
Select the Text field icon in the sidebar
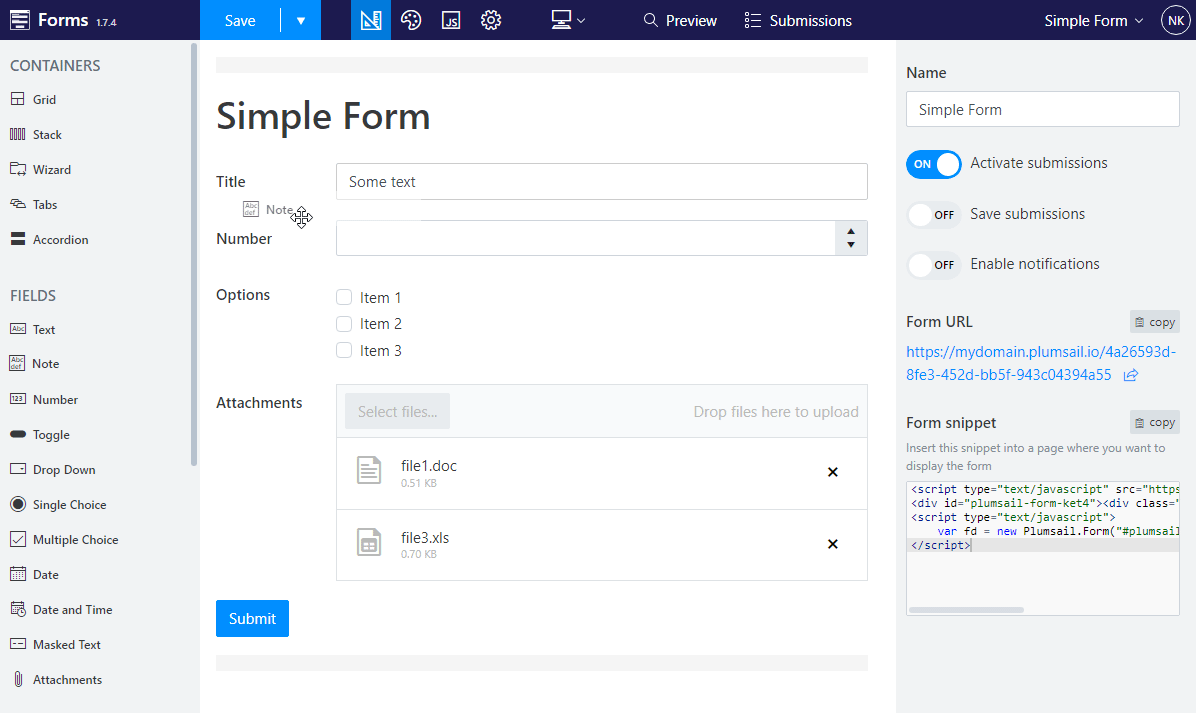[18, 329]
